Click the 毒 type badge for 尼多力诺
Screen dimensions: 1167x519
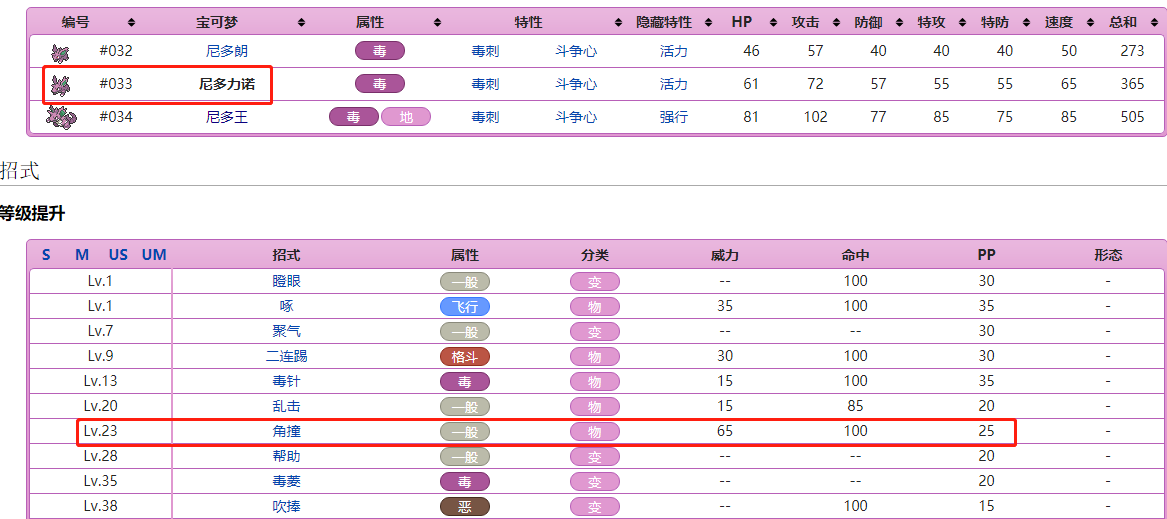point(380,84)
